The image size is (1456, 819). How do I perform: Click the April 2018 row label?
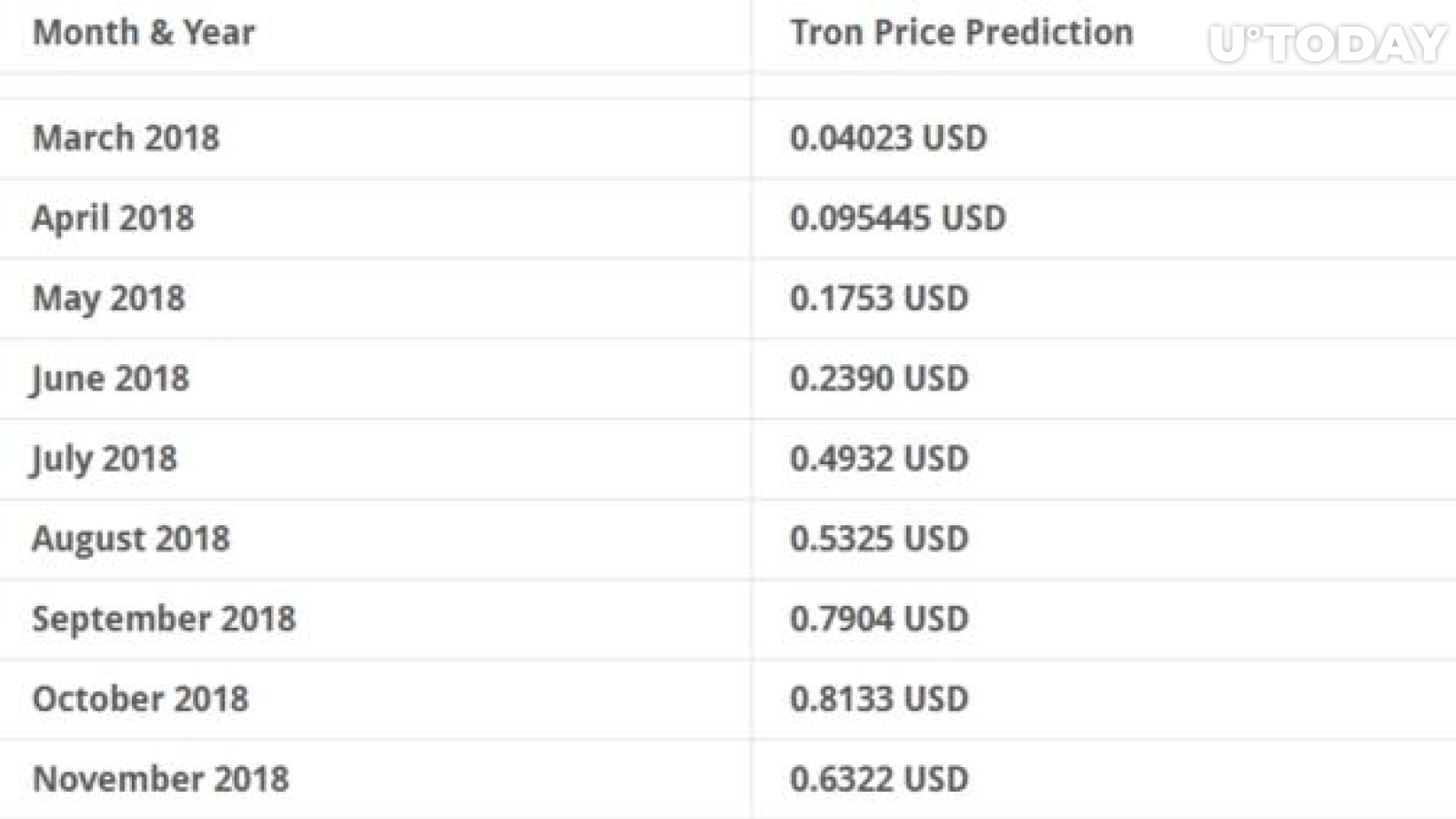coord(113,218)
